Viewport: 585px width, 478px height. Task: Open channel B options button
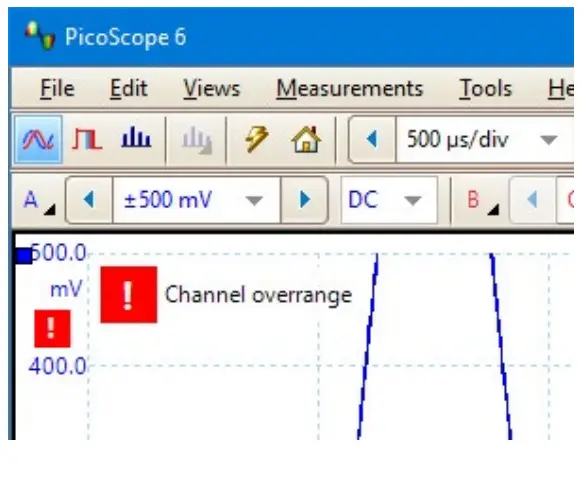482,201
